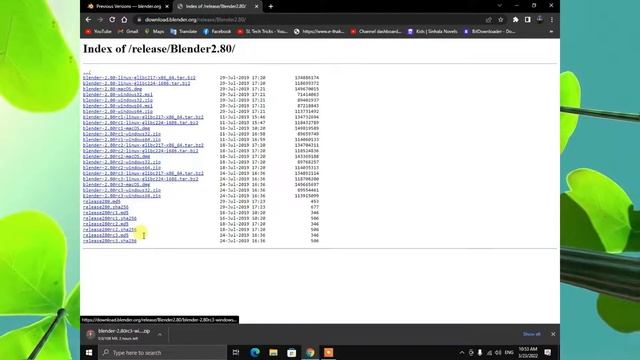Open the Gmail bookmark
The width and height of the screenshot is (640, 360).
click(x=128, y=31)
